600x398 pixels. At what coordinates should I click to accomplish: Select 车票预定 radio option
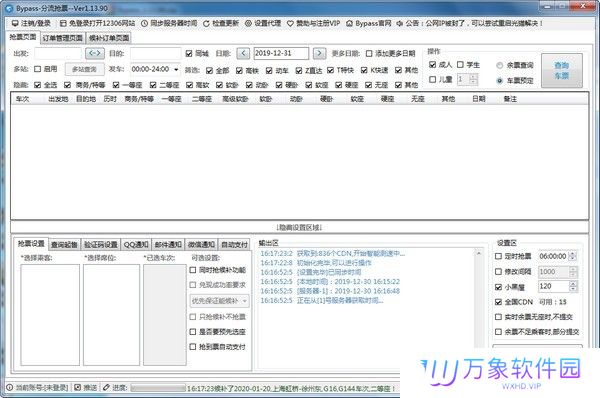click(x=499, y=81)
